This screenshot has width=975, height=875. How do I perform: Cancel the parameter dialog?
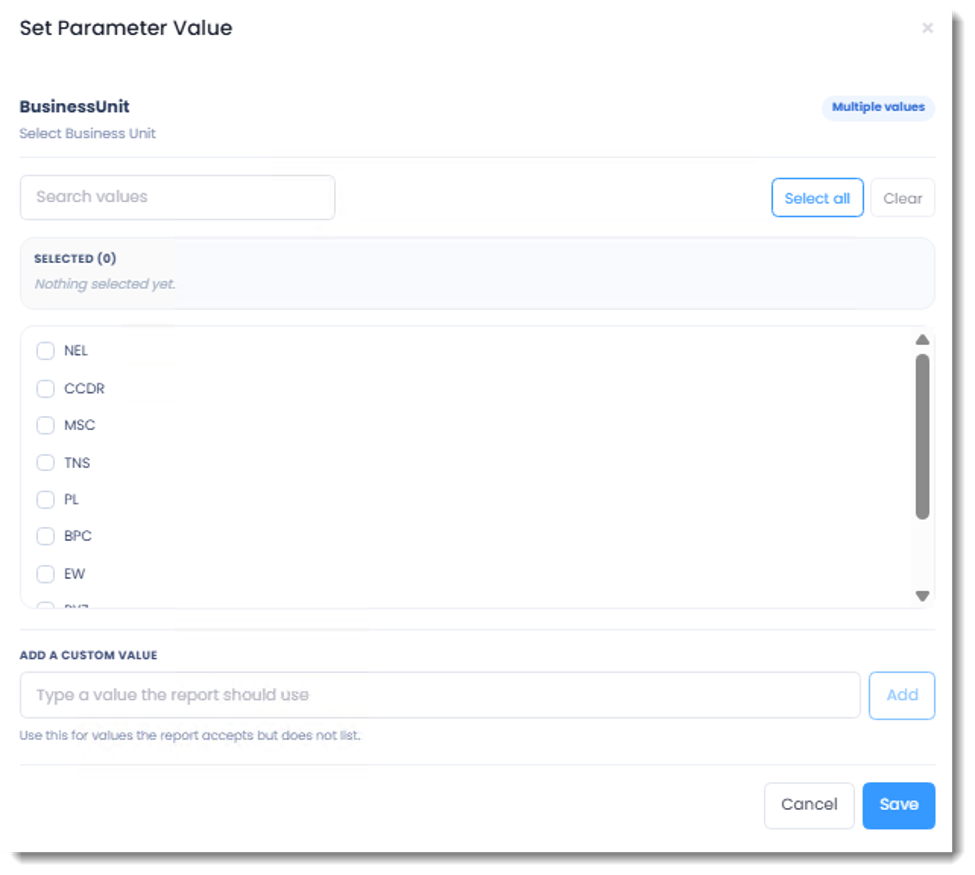[809, 805]
